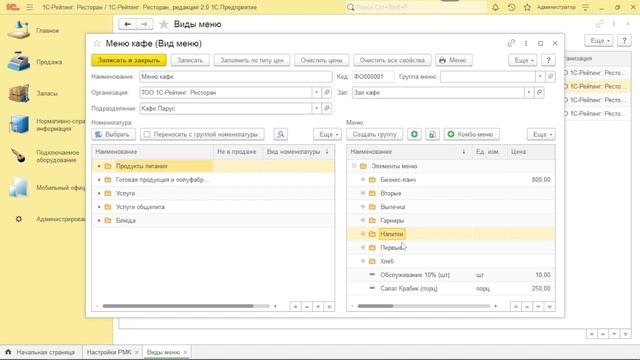The height and width of the screenshot is (360, 640).
Task: Switch to Начальная страница tab
Action: click(41, 352)
